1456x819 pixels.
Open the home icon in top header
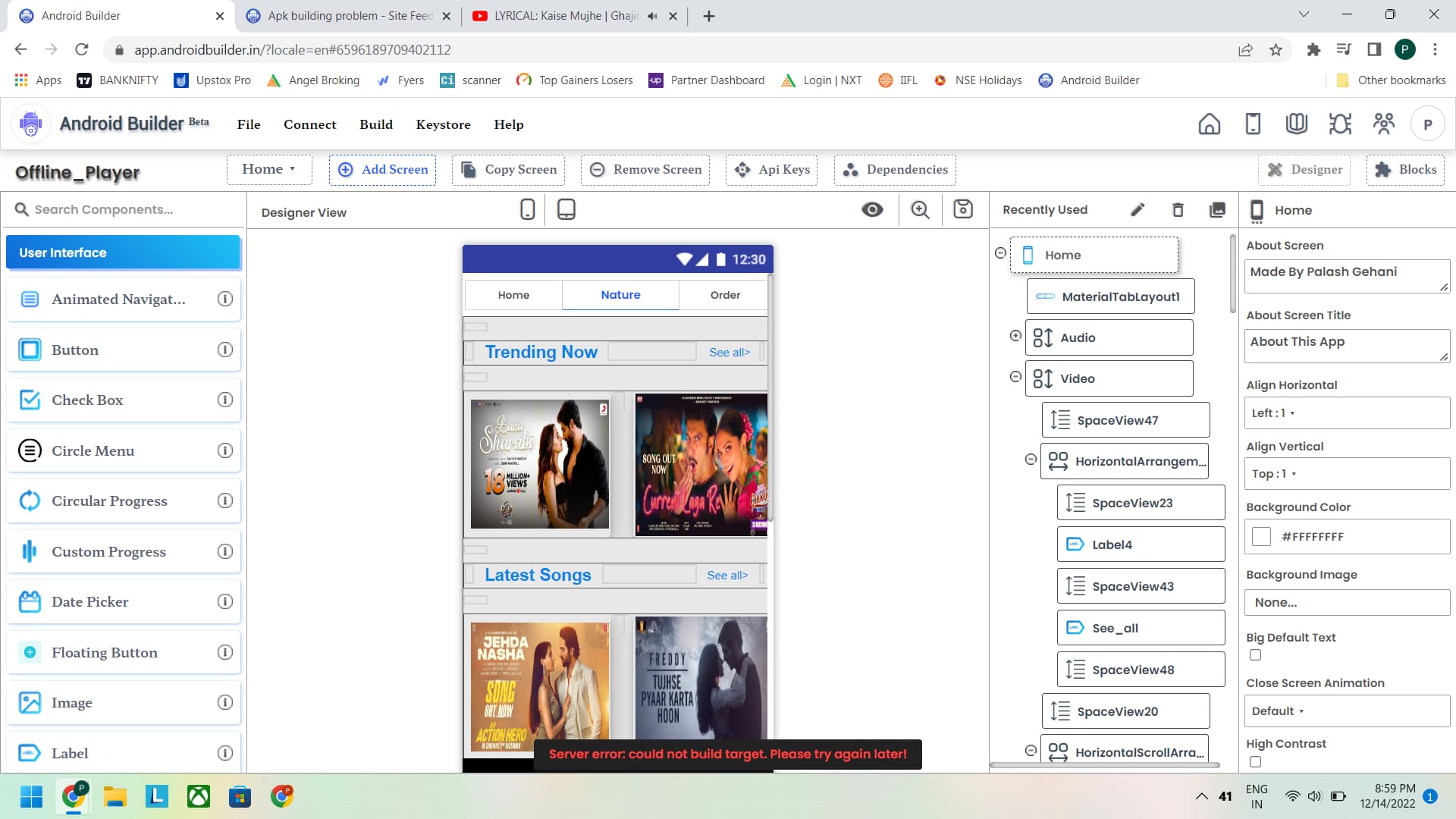pyautogui.click(x=1210, y=124)
